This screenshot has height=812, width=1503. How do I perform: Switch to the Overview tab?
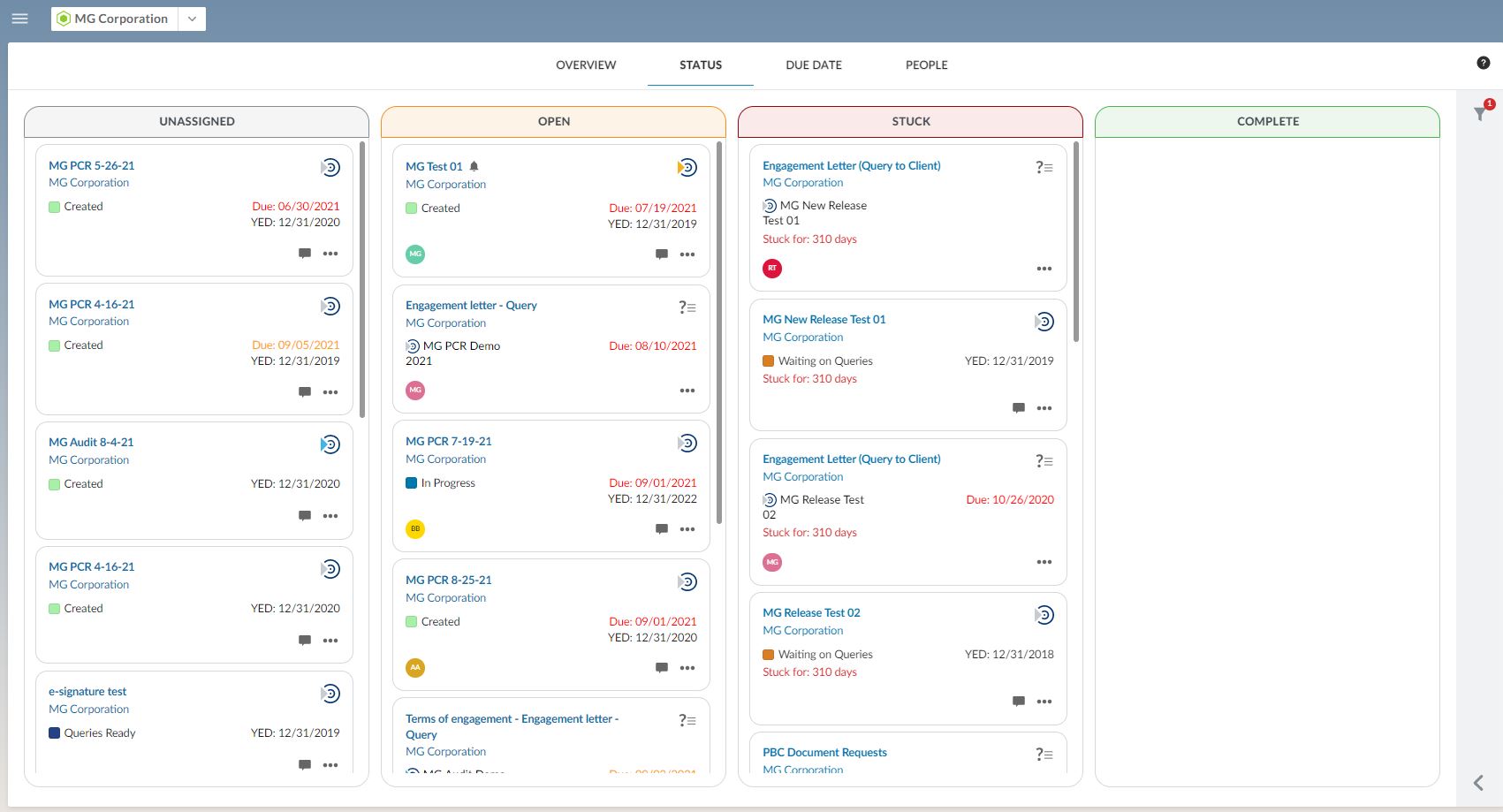tap(586, 65)
